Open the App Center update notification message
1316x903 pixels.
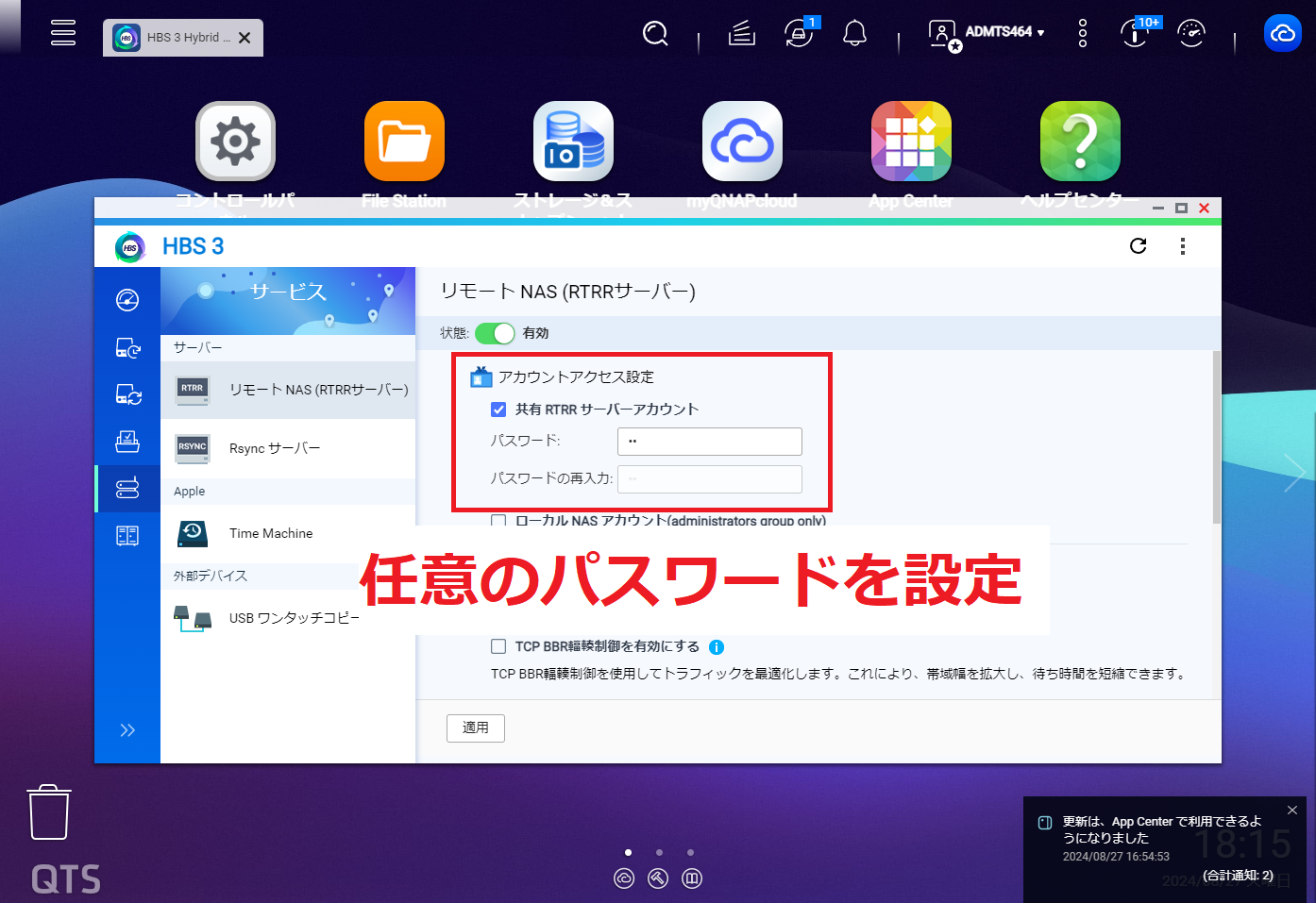1162,829
